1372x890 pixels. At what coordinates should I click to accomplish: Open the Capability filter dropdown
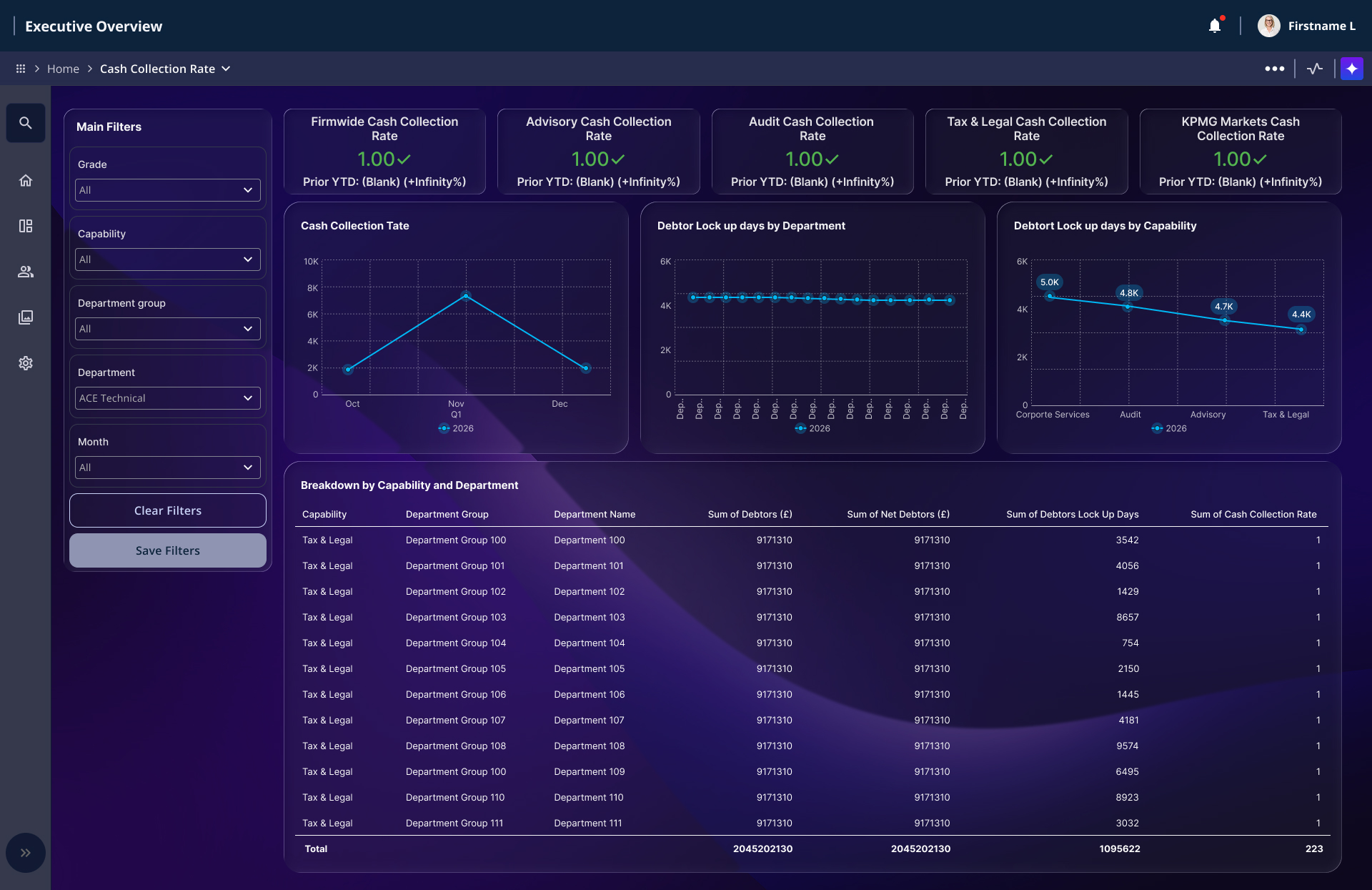click(168, 259)
